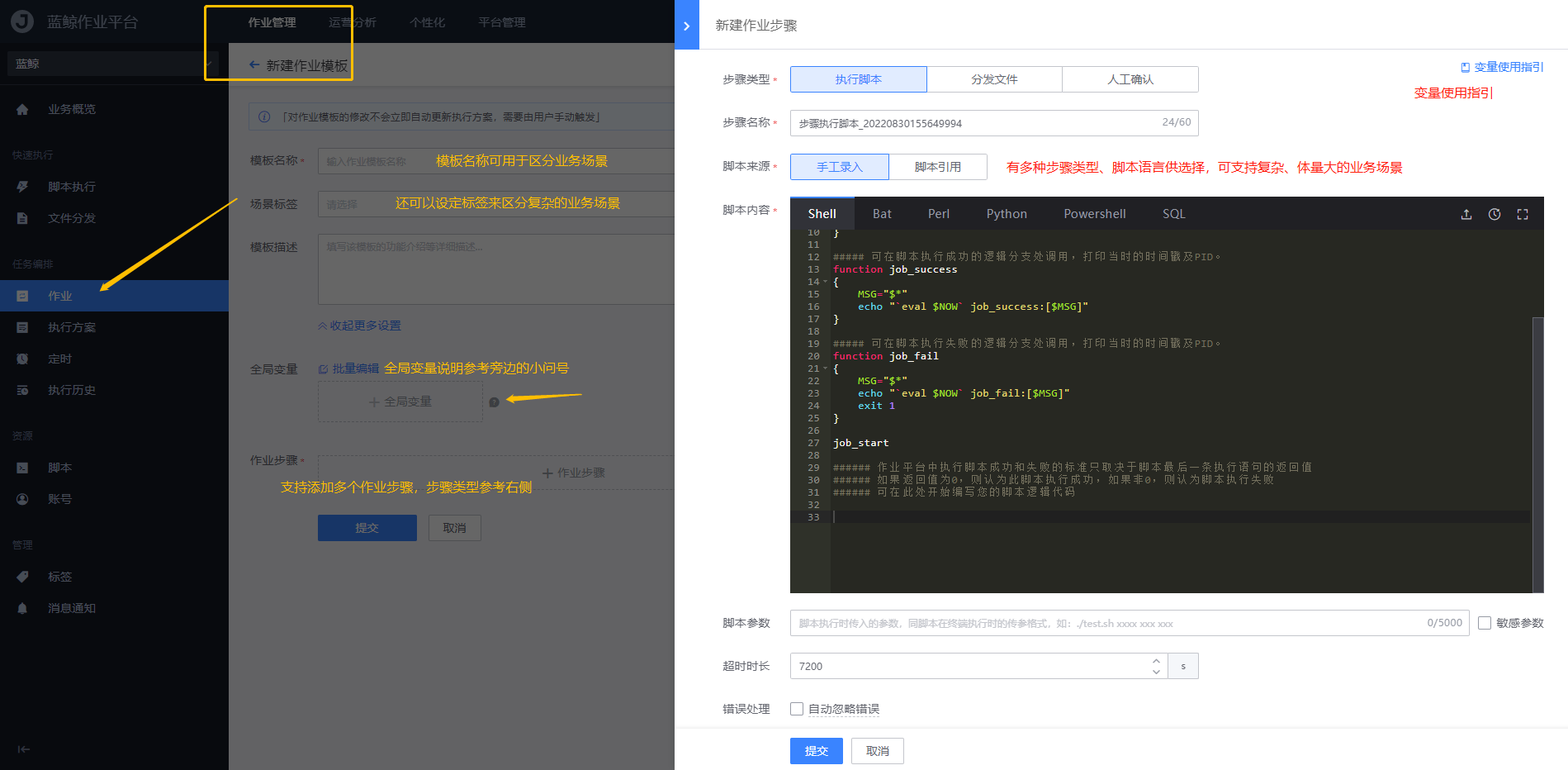Click the 执行方案 sidebar icon
This screenshot has width=1568, height=770.
pyautogui.click(x=22, y=327)
